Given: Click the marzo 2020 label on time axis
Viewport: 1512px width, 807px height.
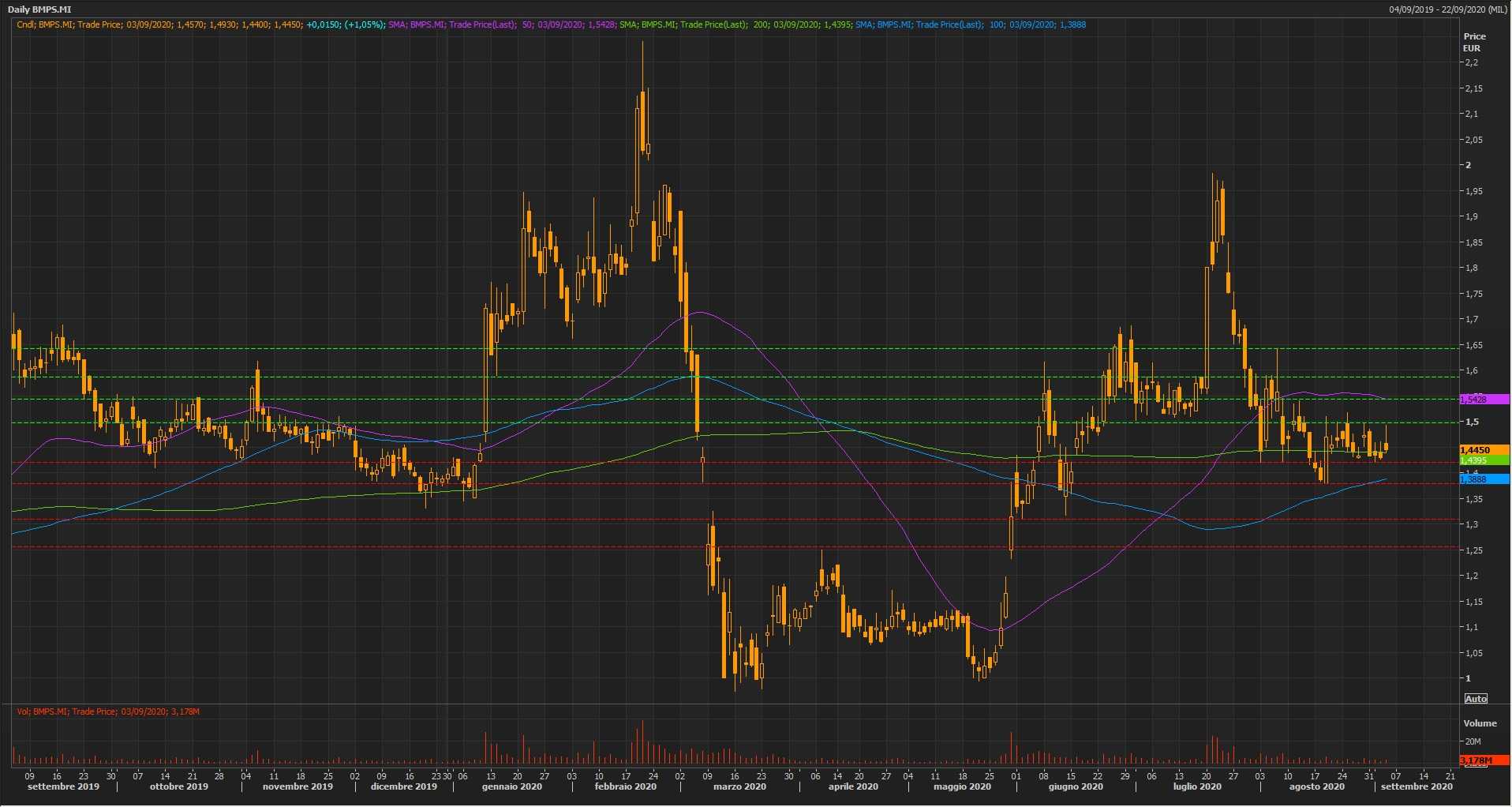Looking at the screenshot, I should click(739, 786).
